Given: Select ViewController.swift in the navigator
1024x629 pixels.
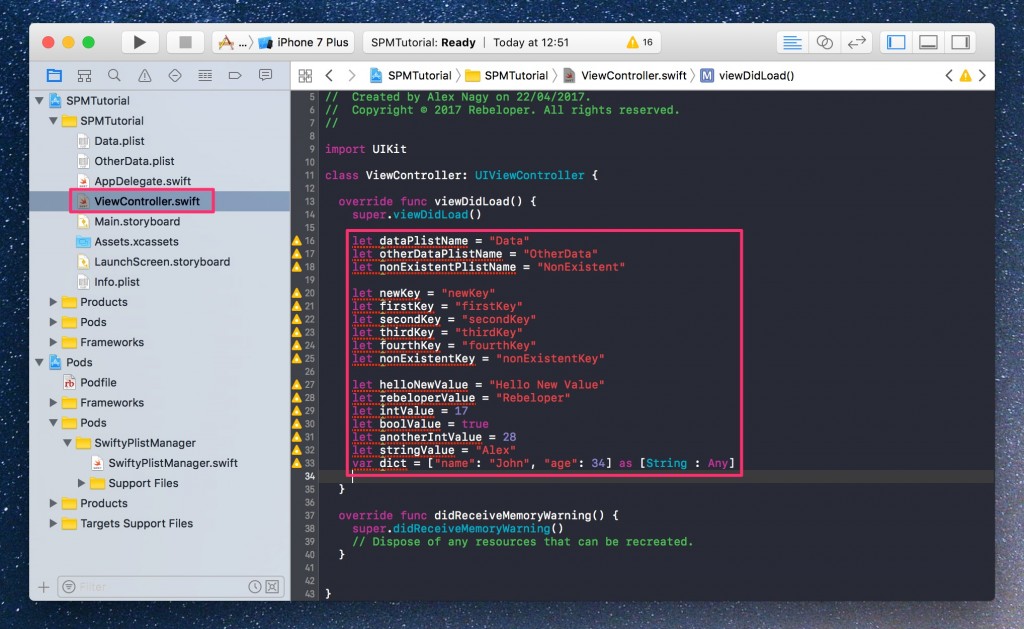Looking at the screenshot, I should tap(146, 201).
